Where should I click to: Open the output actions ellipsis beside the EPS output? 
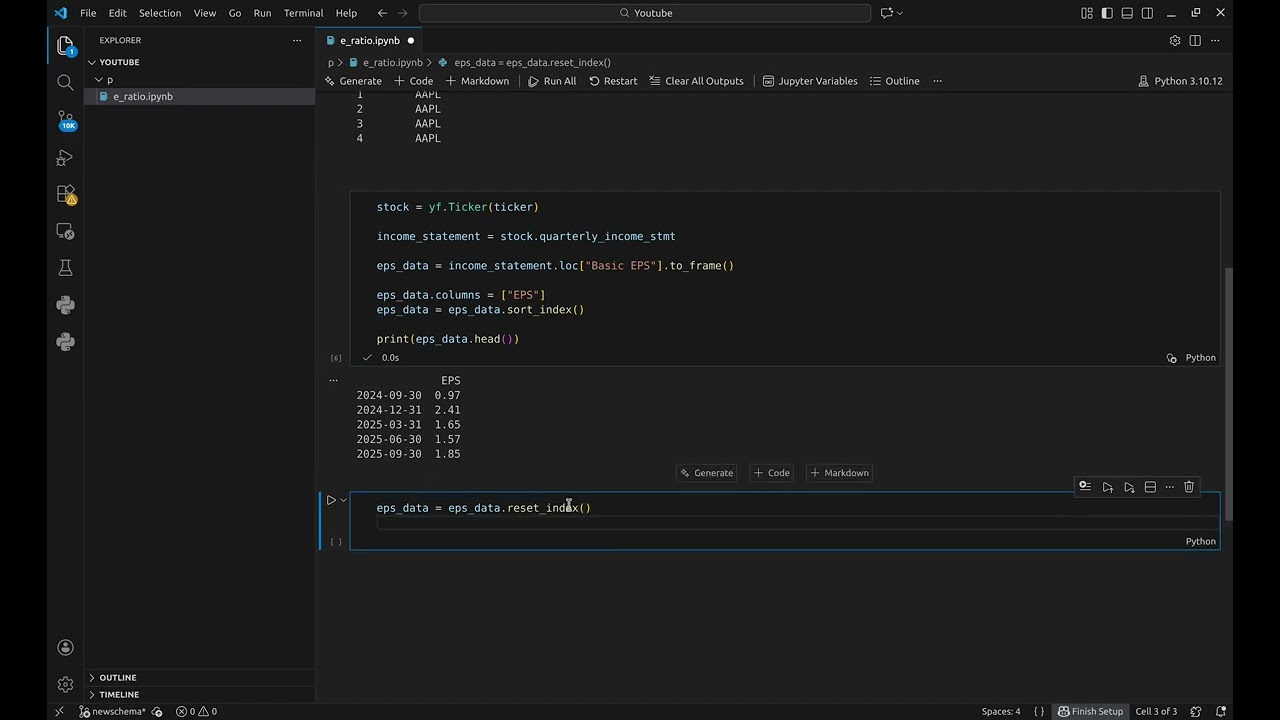pyautogui.click(x=333, y=380)
